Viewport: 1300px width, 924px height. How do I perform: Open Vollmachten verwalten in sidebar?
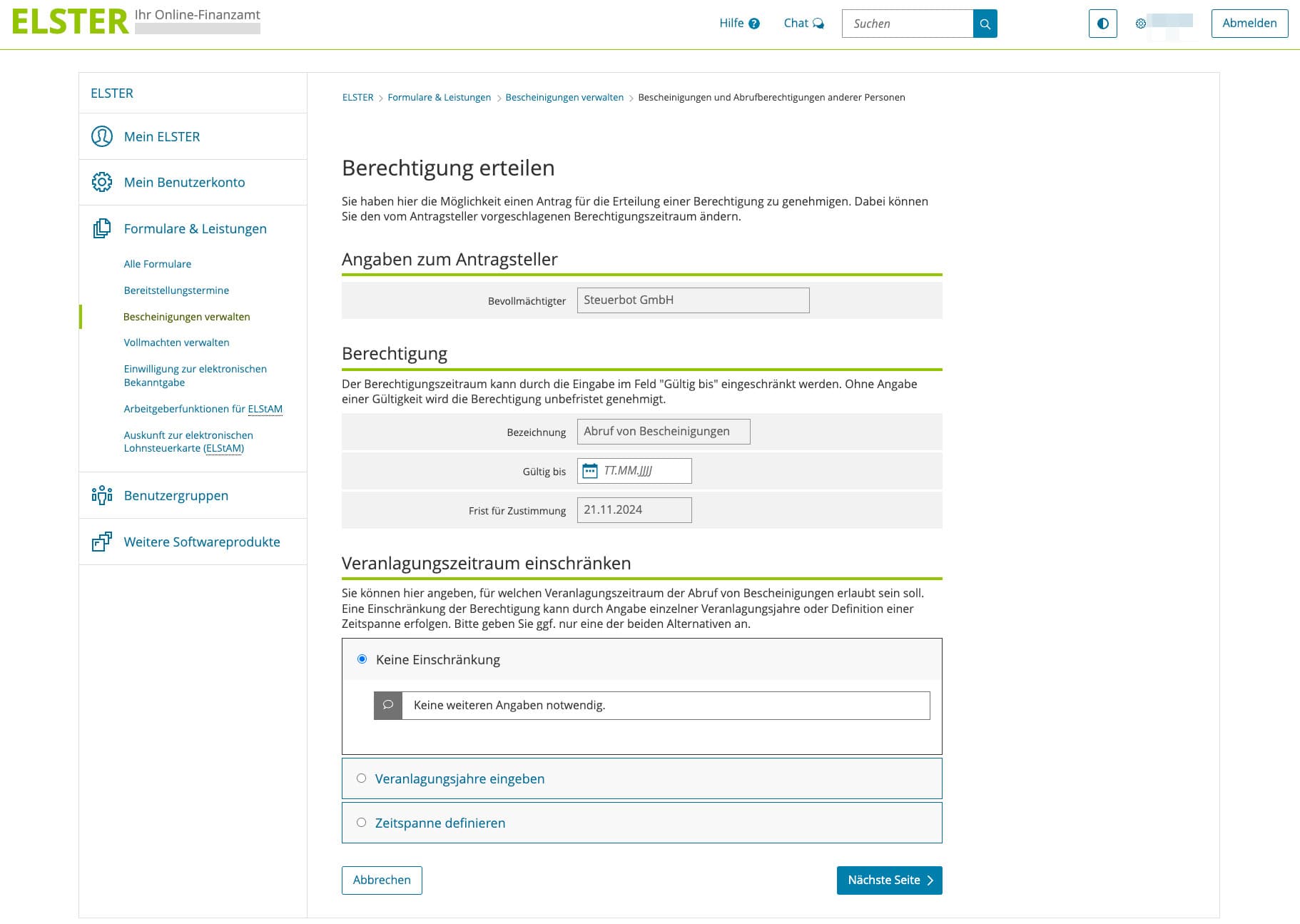(176, 342)
